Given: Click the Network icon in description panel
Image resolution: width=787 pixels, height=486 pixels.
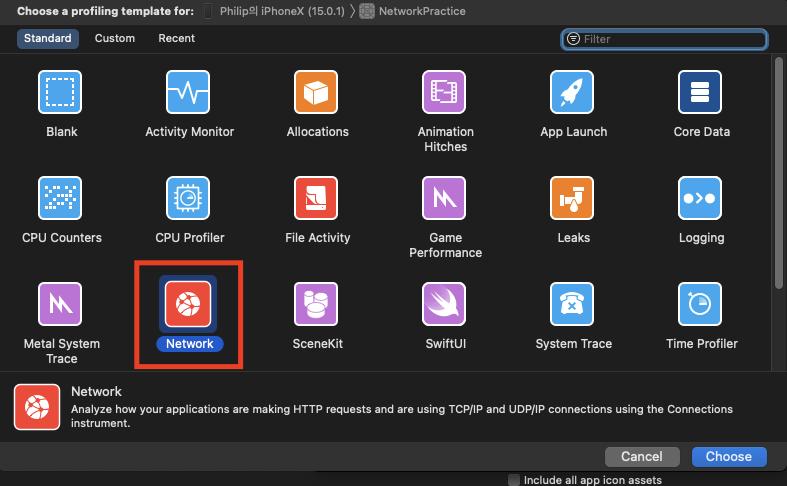Looking at the screenshot, I should pyautogui.click(x=37, y=407).
